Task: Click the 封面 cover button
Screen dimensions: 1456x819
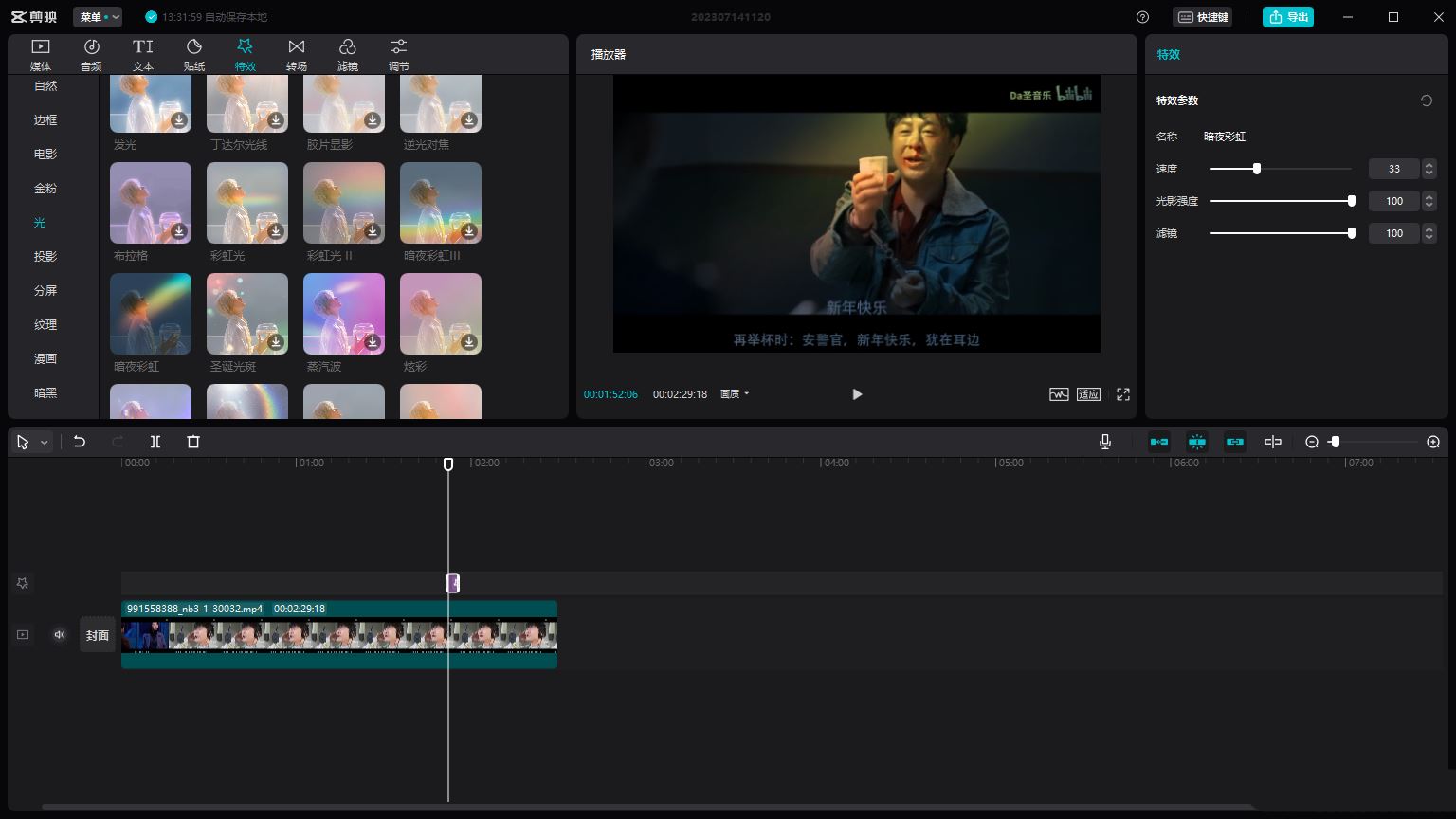Action: click(x=98, y=635)
